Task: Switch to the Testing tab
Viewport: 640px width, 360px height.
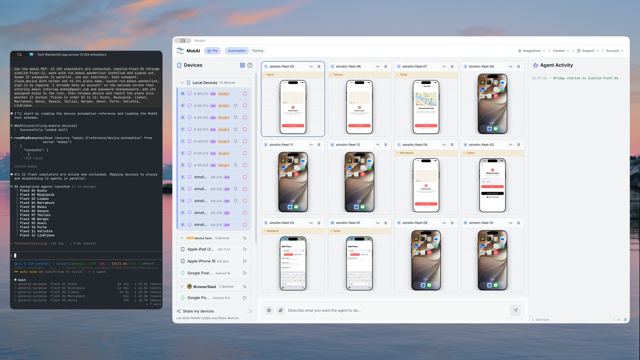Action: 258,51
